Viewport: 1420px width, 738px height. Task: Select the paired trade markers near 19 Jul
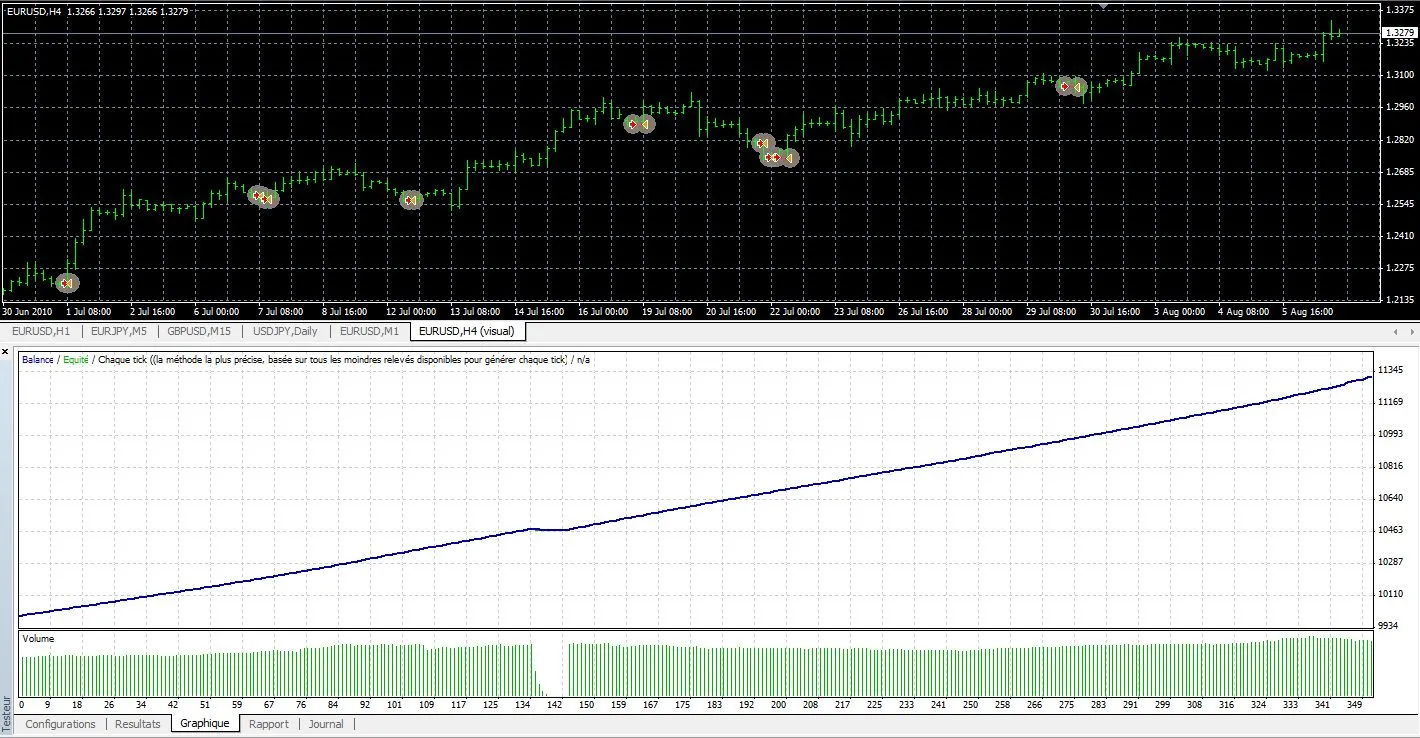tap(638, 124)
